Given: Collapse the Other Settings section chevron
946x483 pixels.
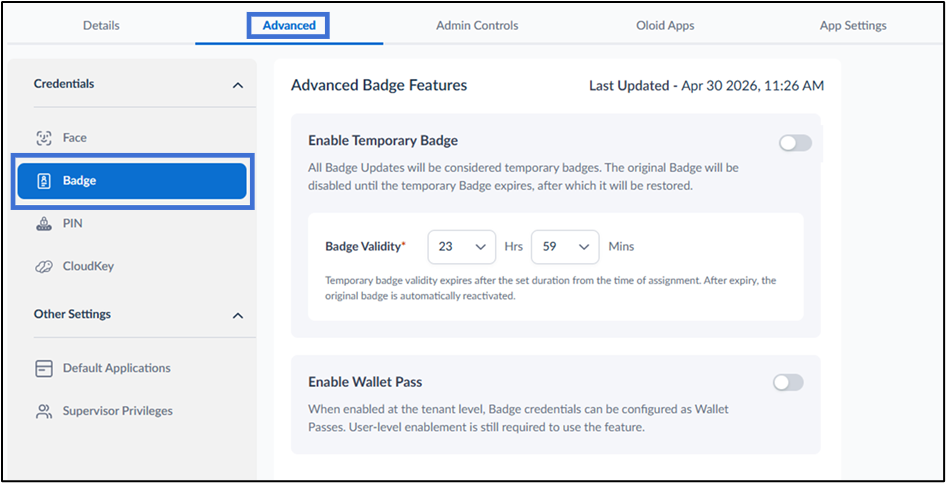Looking at the screenshot, I should pos(238,316).
